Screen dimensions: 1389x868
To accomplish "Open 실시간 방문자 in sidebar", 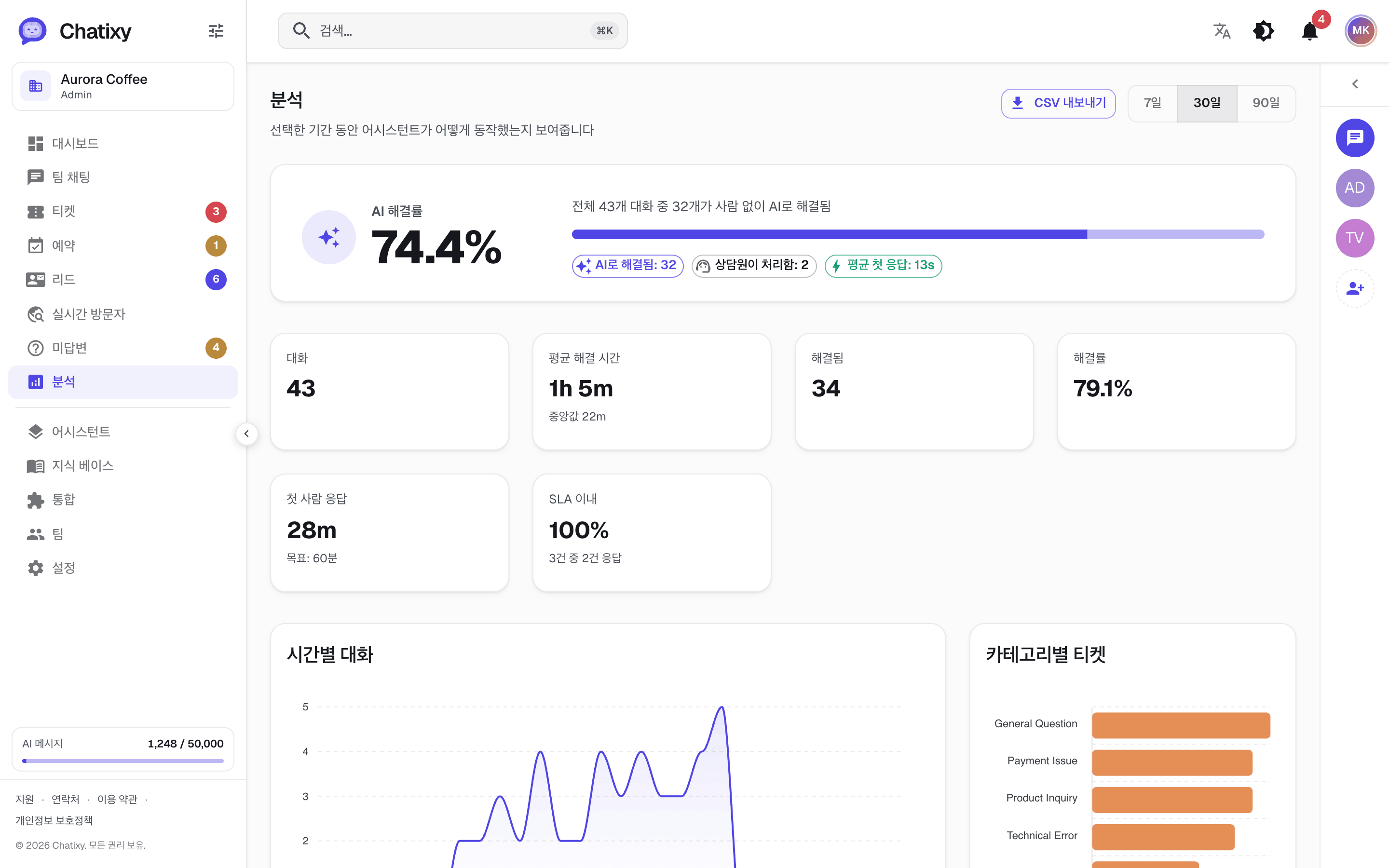I will point(123,314).
